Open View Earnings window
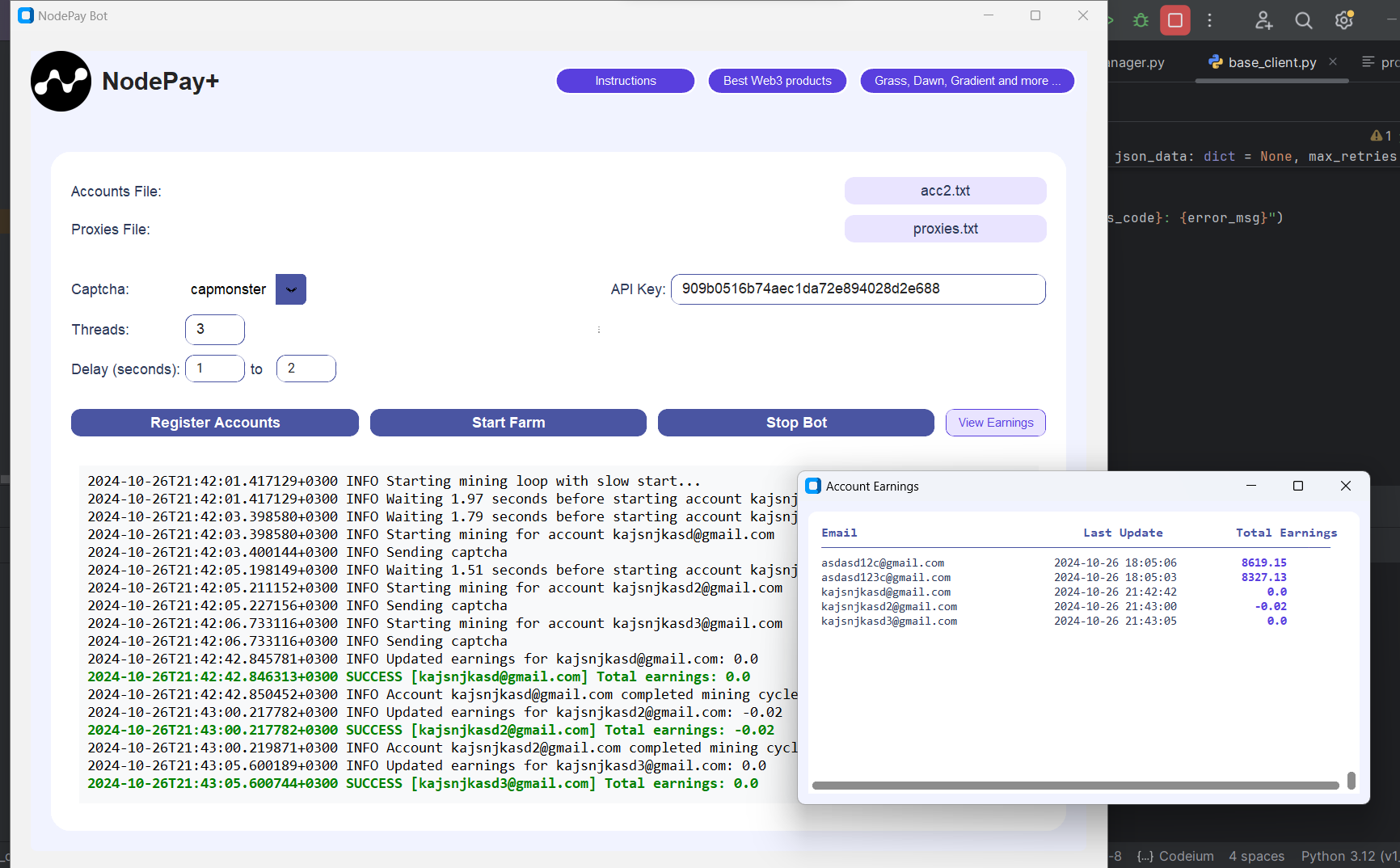Image resolution: width=1400 pixels, height=868 pixels. pyautogui.click(x=996, y=423)
